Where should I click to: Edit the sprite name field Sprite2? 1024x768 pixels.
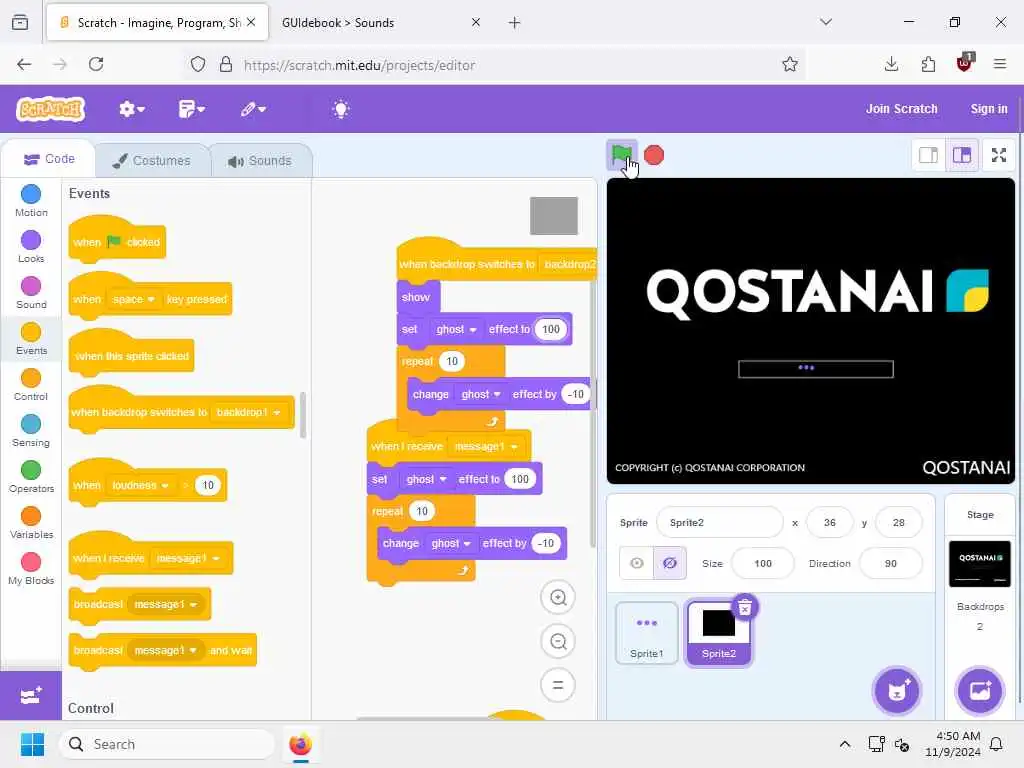[719, 522]
